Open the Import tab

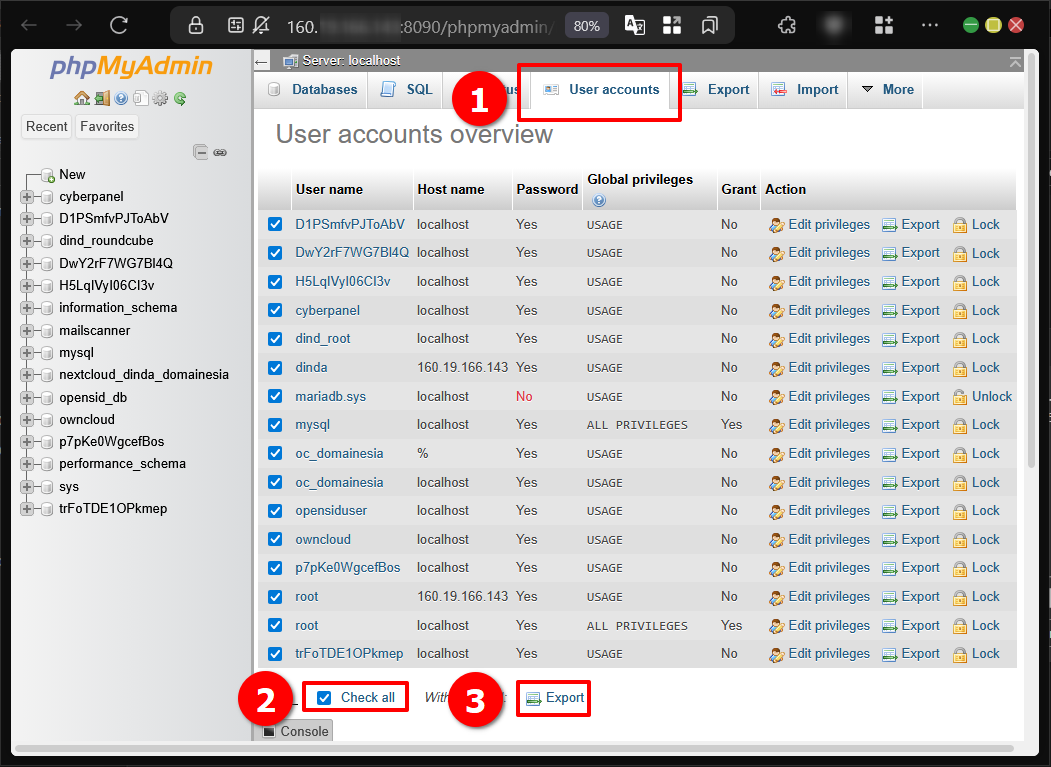tap(805, 90)
